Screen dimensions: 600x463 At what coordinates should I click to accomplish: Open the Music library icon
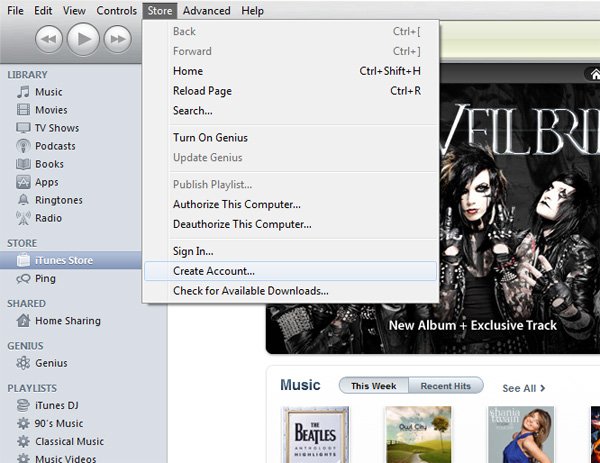[x=23, y=92]
